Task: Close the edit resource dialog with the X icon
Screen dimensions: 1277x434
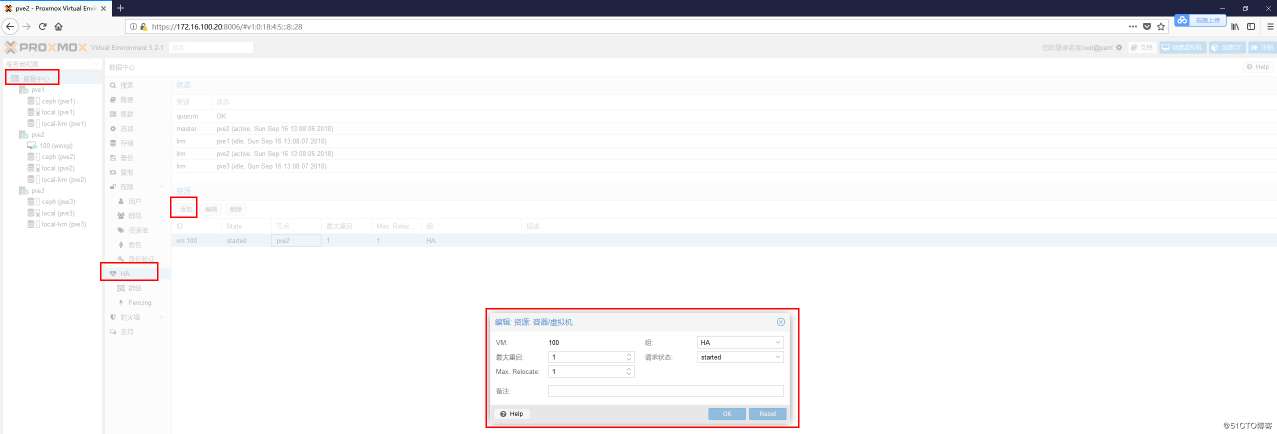Action: [780, 322]
